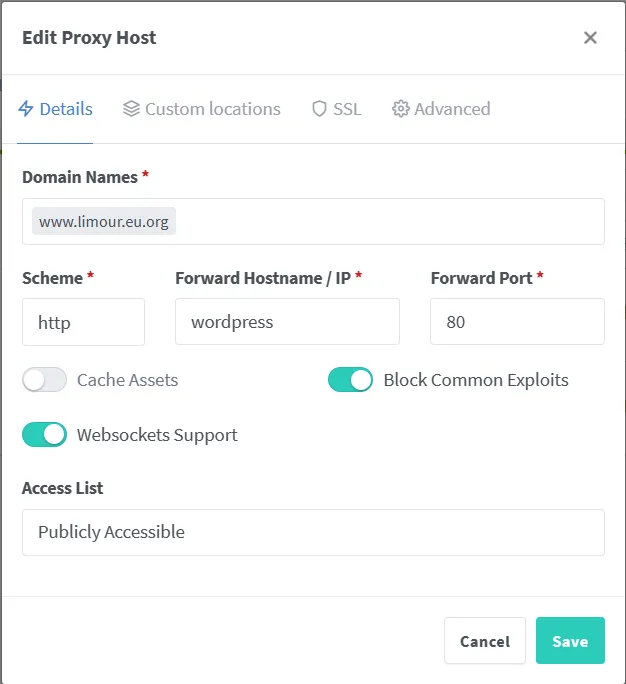Click the lightning bolt Details icon

tap(26, 109)
